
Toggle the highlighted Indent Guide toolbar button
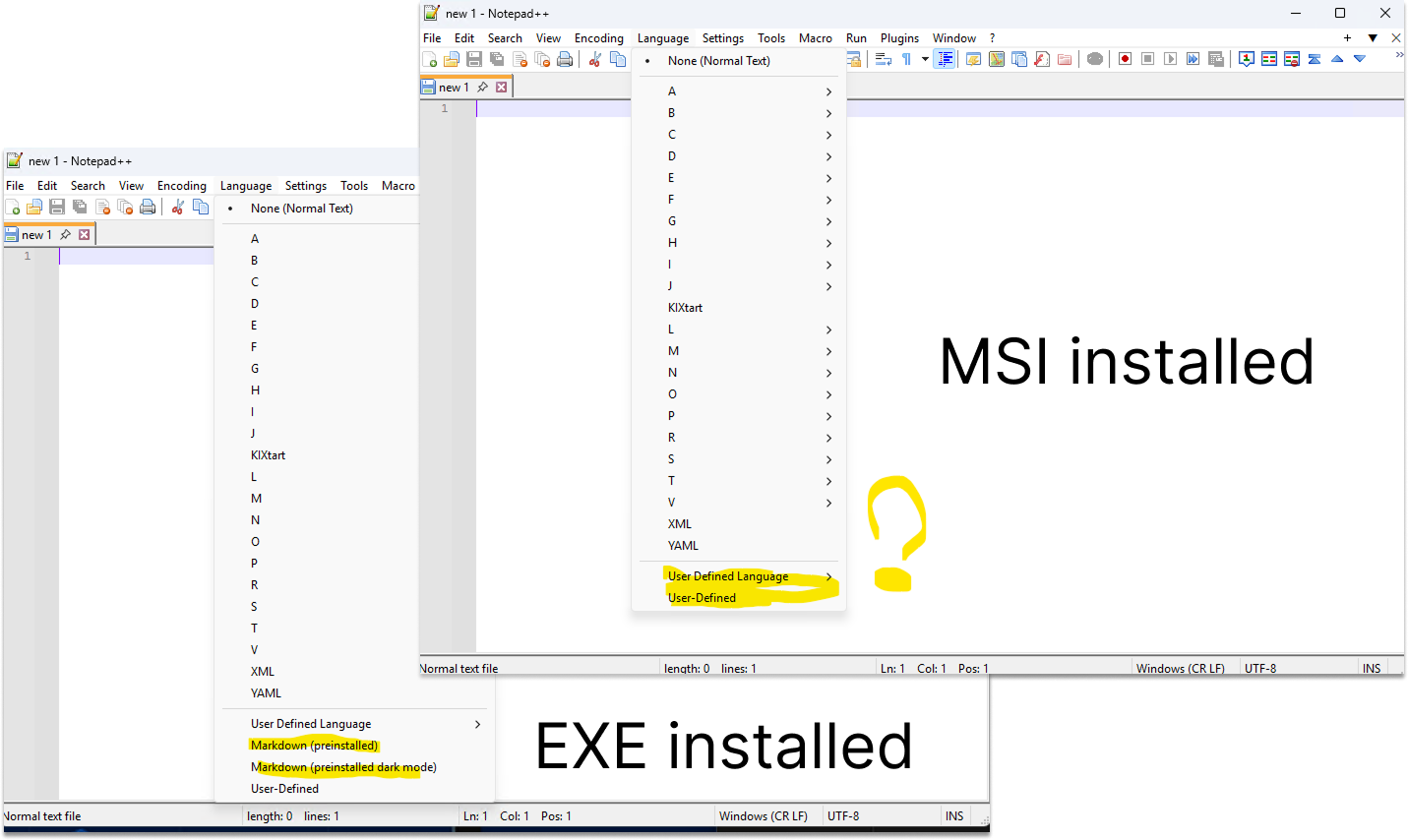pos(945,59)
